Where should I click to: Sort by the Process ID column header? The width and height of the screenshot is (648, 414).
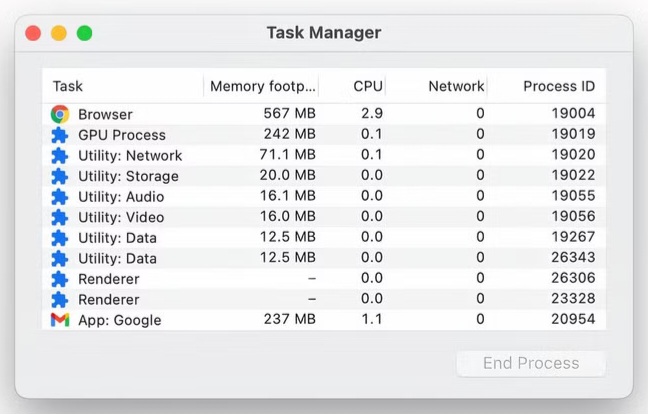point(558,87)
